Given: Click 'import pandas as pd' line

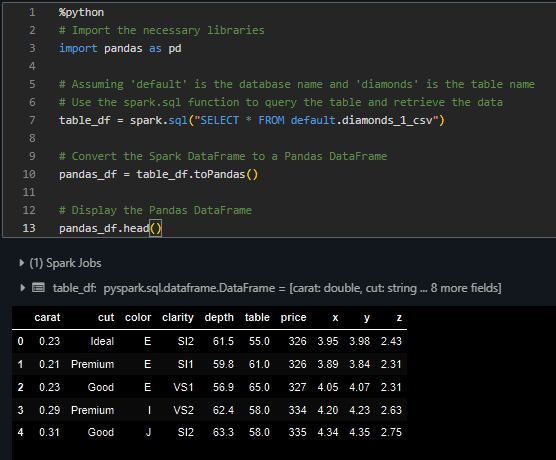Looking at the screenshot, I should coord(120,48).
